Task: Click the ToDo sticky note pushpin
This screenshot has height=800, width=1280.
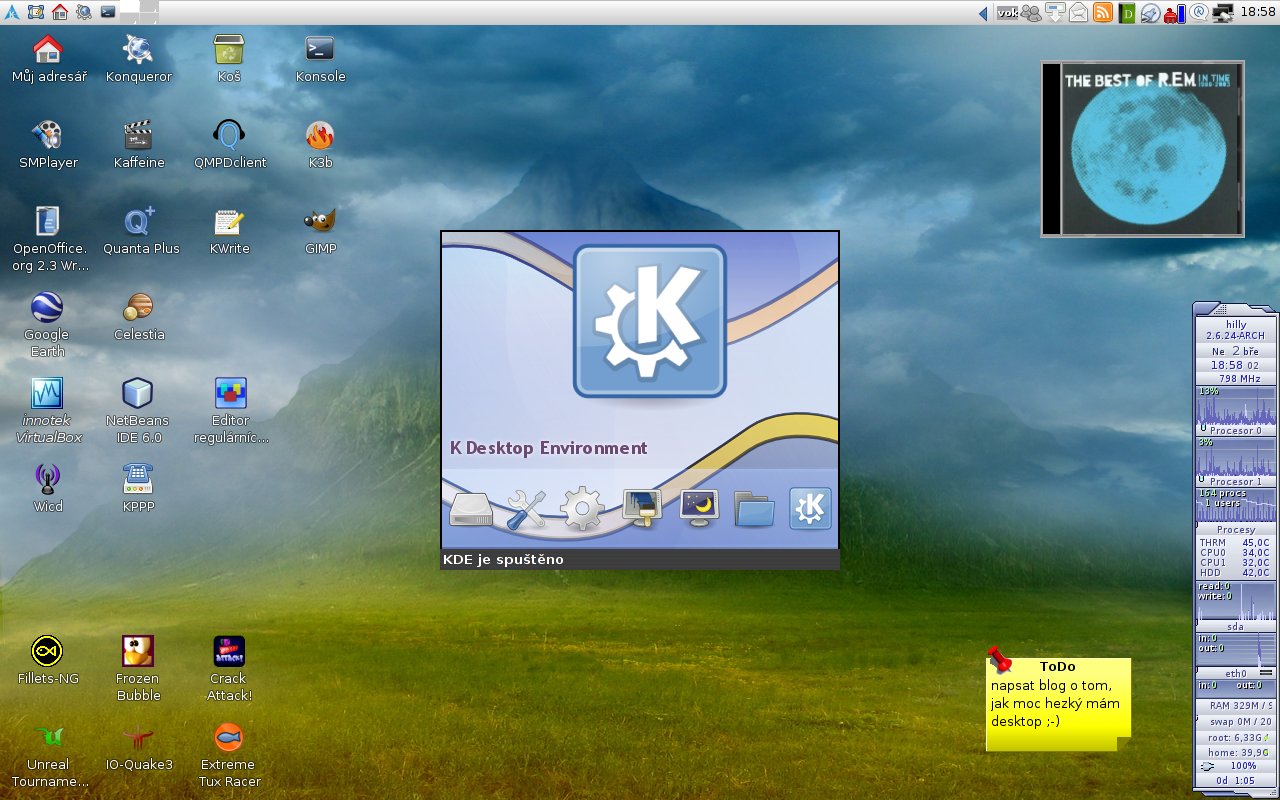Action: [x=999, y=658]
